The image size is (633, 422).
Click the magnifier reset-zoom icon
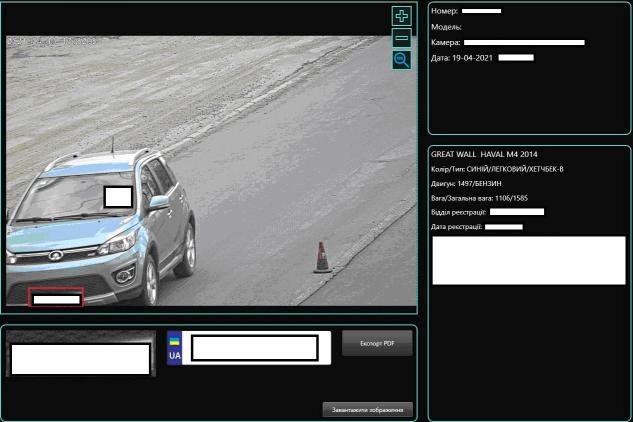coord(401,60)
